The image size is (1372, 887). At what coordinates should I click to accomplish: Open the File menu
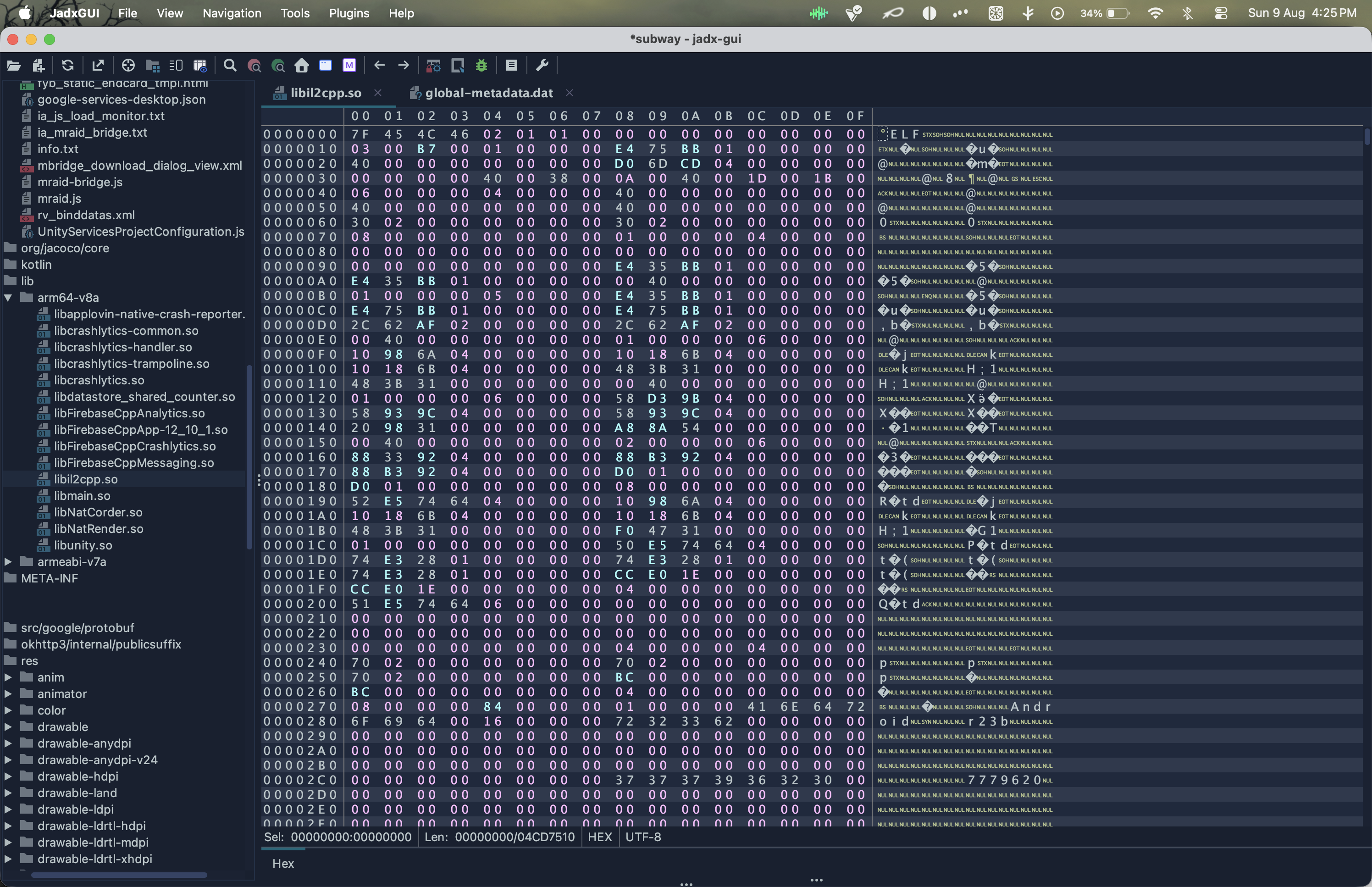[127, 13]
